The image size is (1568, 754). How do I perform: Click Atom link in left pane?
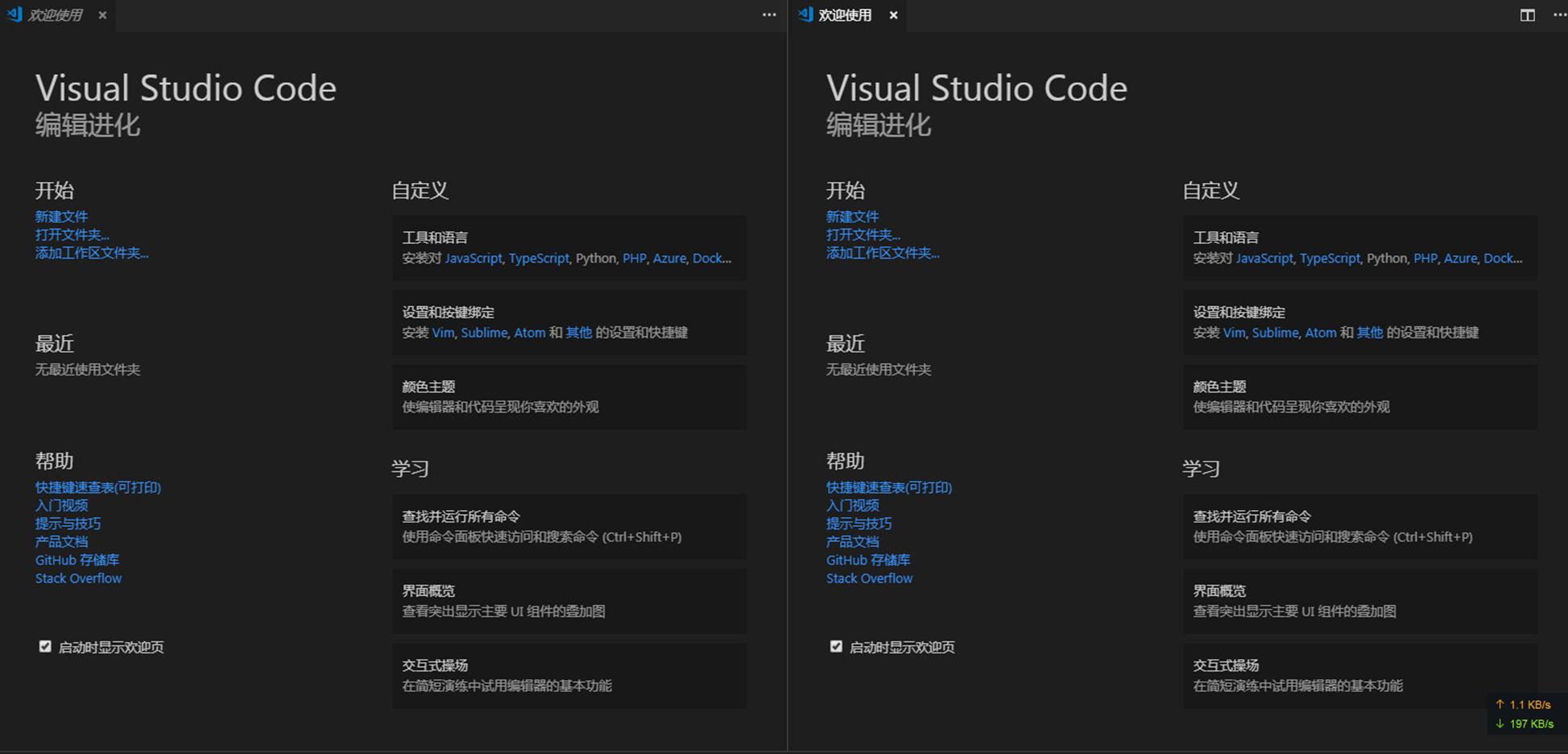coord(529,333)
